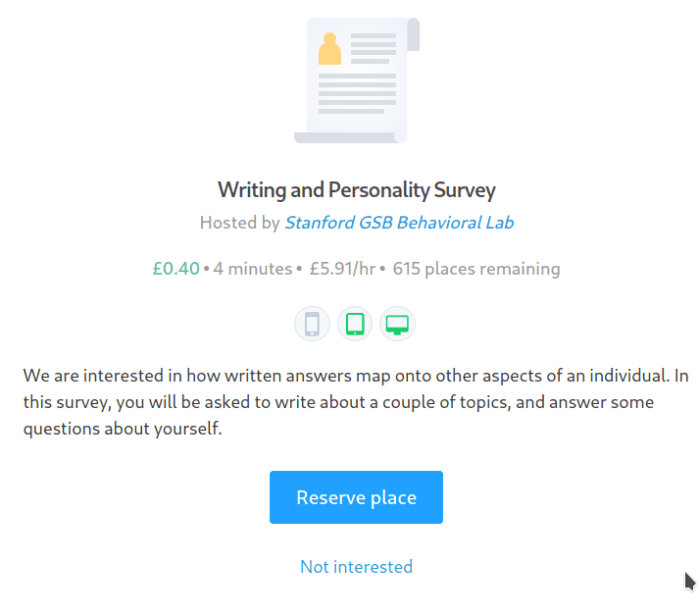Click the Writing and Personality Survey title
This screenshot has width=700, height=616.
coord(357,190)
